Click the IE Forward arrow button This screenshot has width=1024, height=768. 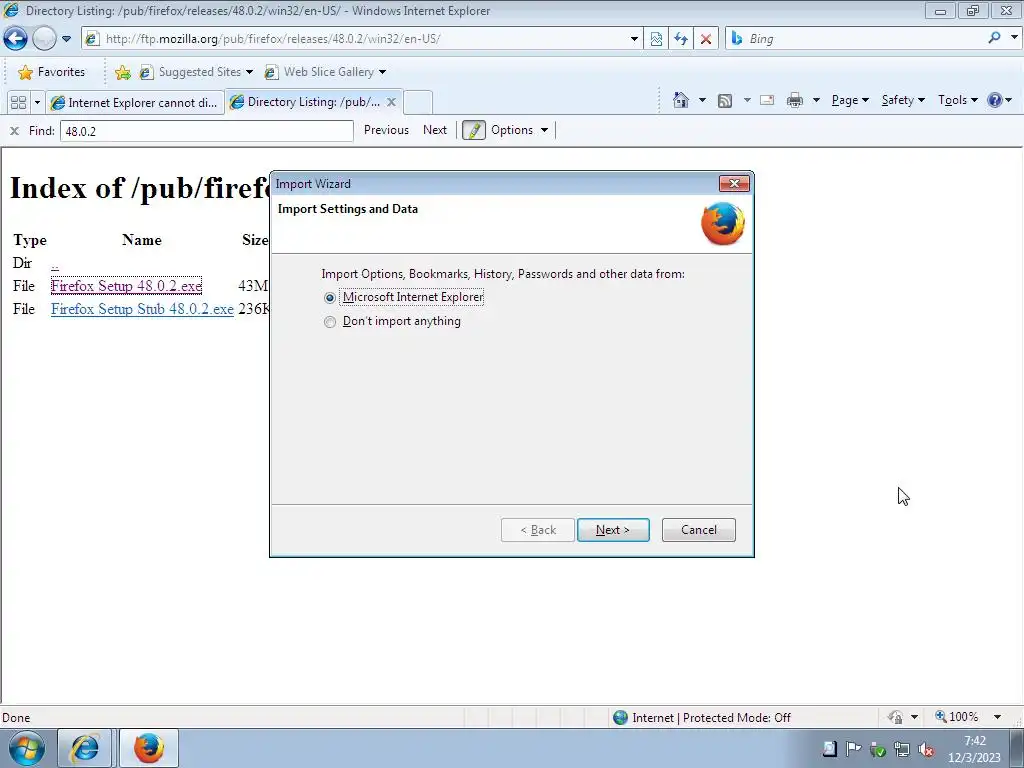(x=44, y=39)
